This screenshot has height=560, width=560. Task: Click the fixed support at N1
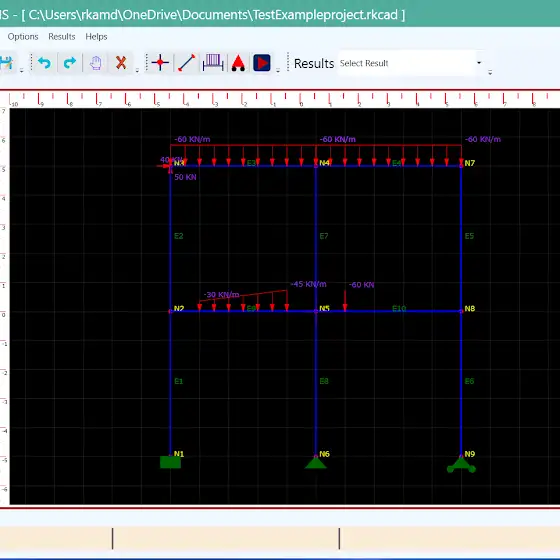tap(170, 462)
